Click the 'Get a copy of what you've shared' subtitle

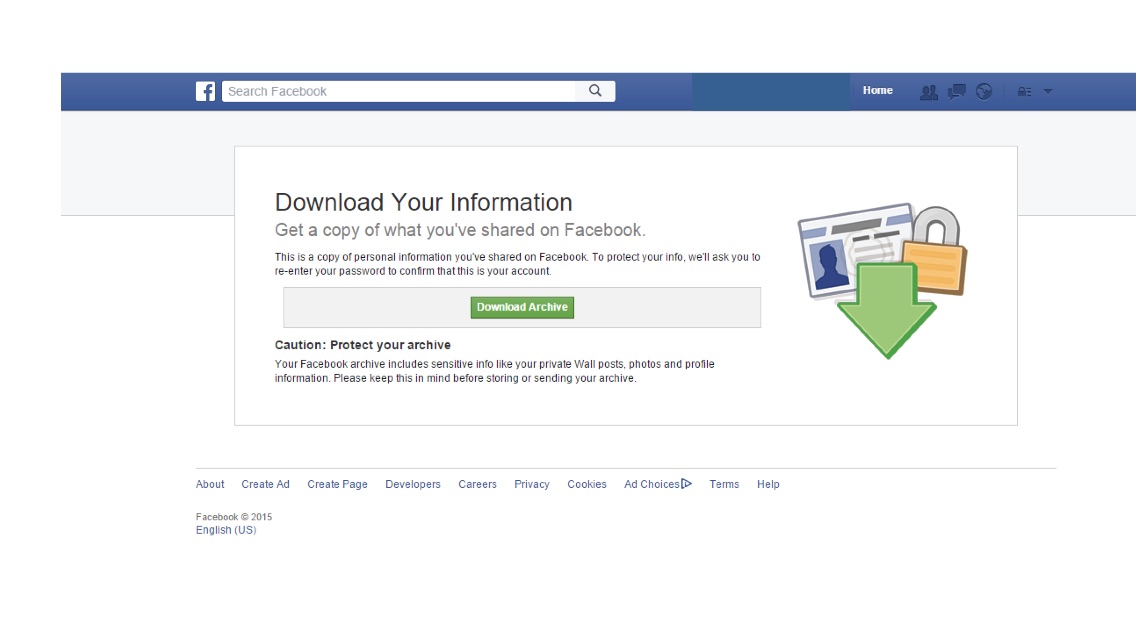click(460, 230)
